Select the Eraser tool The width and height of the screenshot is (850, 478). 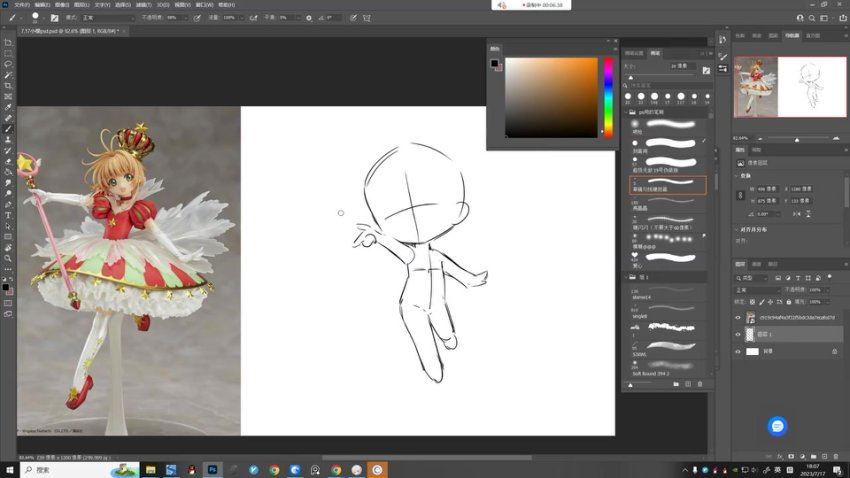pyautogui.click(x=8, y=161)
